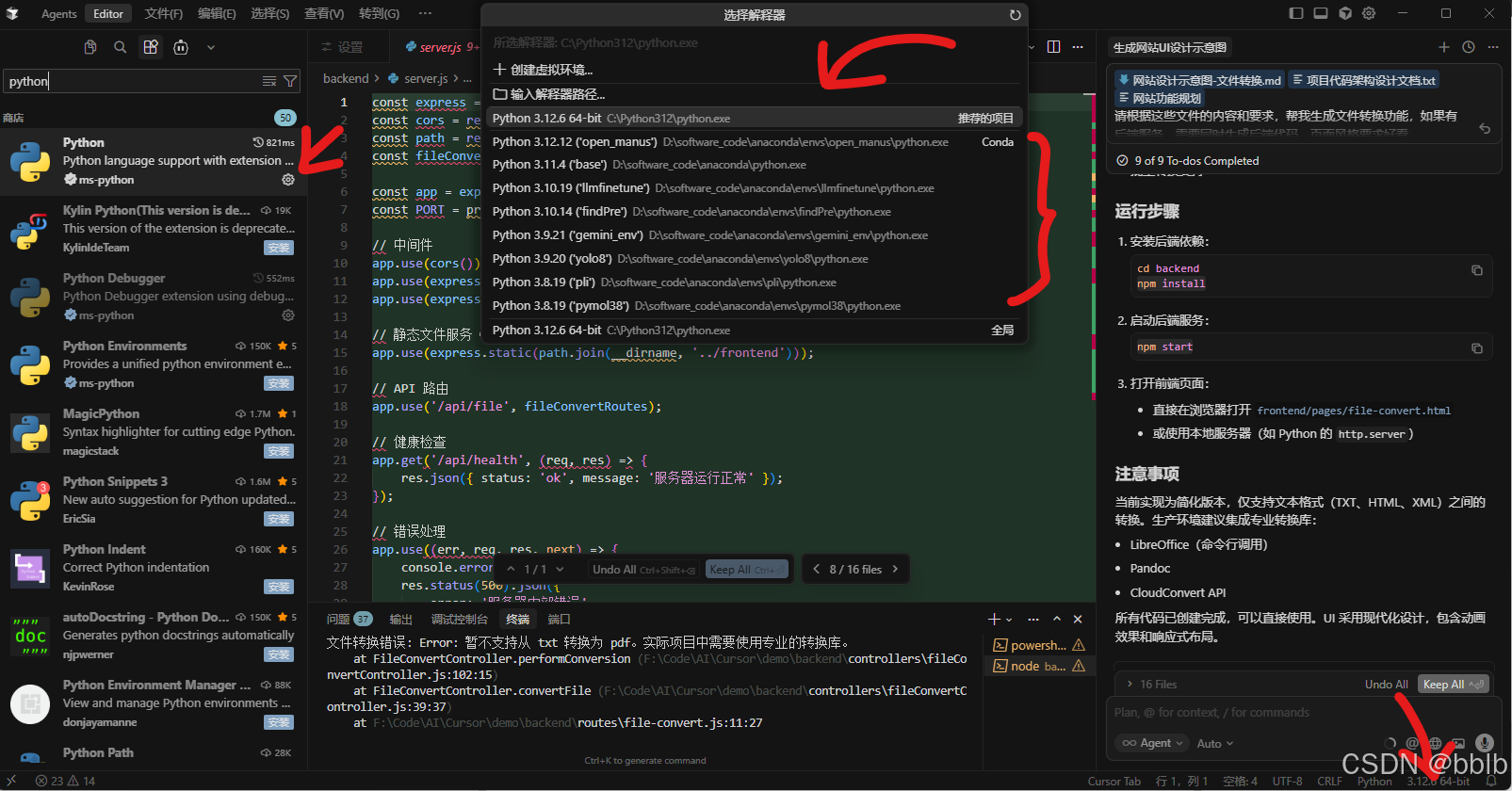Screen dimensions: 1512x791
Task: Select Python 3.8.19 pymol38 interpreter
Action: [755, 306]
